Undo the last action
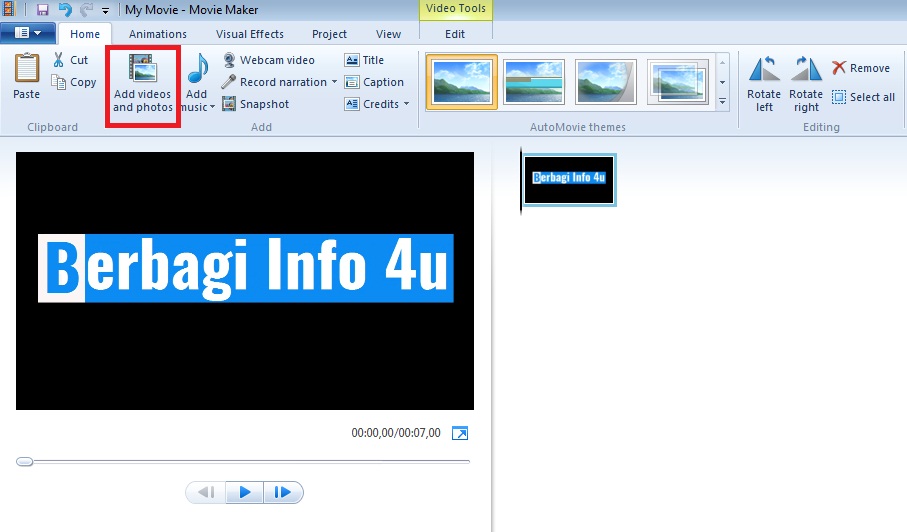 tap(65, 9)
